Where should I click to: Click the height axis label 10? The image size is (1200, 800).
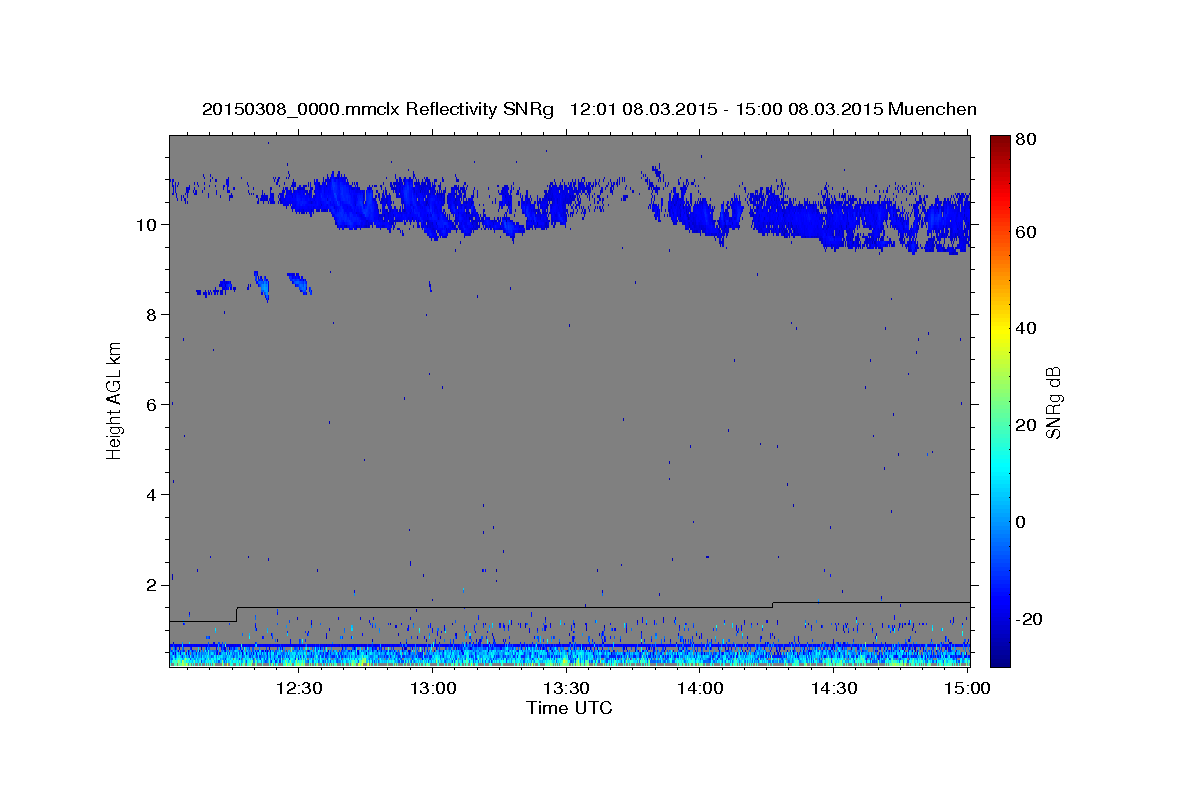[x=147, y=225]
